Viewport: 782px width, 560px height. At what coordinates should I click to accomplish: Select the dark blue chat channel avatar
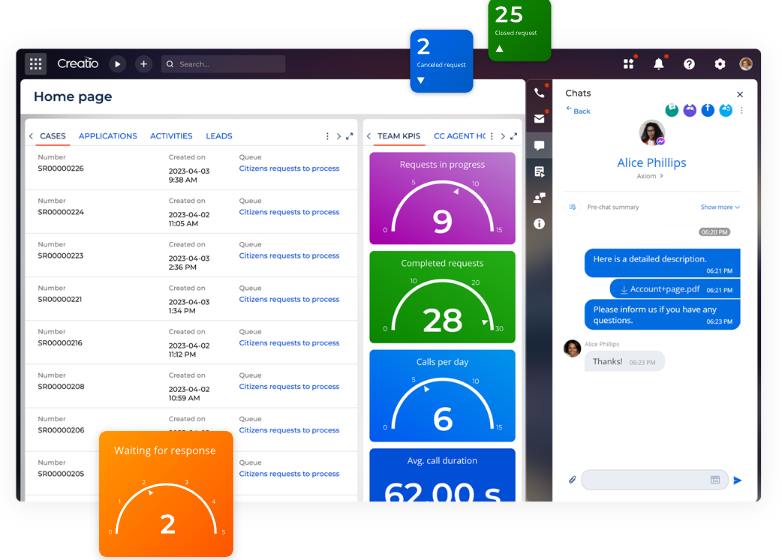[708, 110]
